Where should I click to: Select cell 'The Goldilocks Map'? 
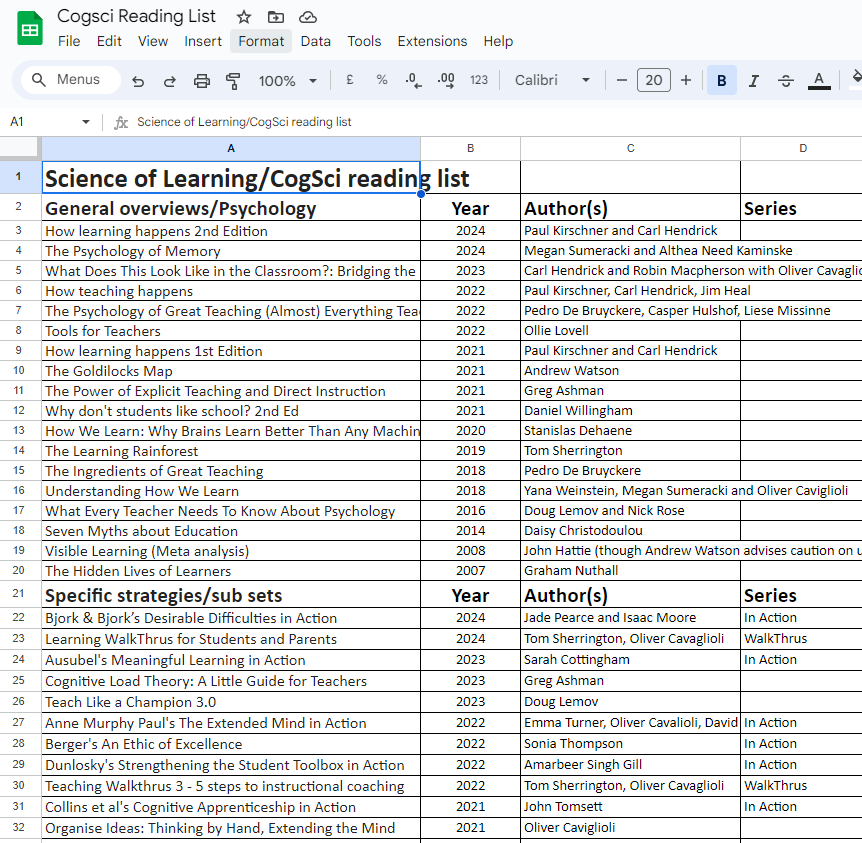[231, 371]
